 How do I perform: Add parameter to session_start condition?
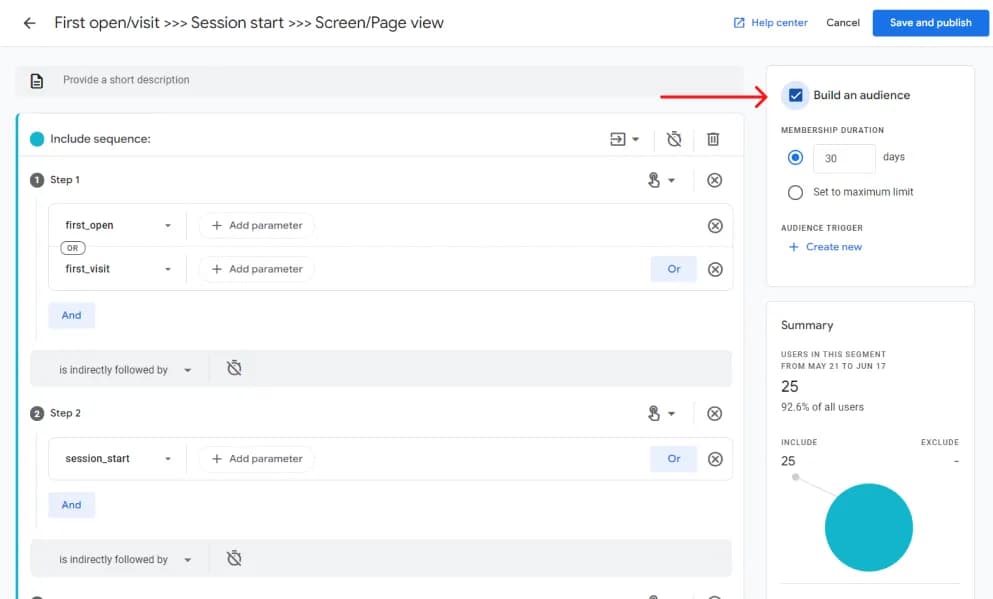click(256, 459)
